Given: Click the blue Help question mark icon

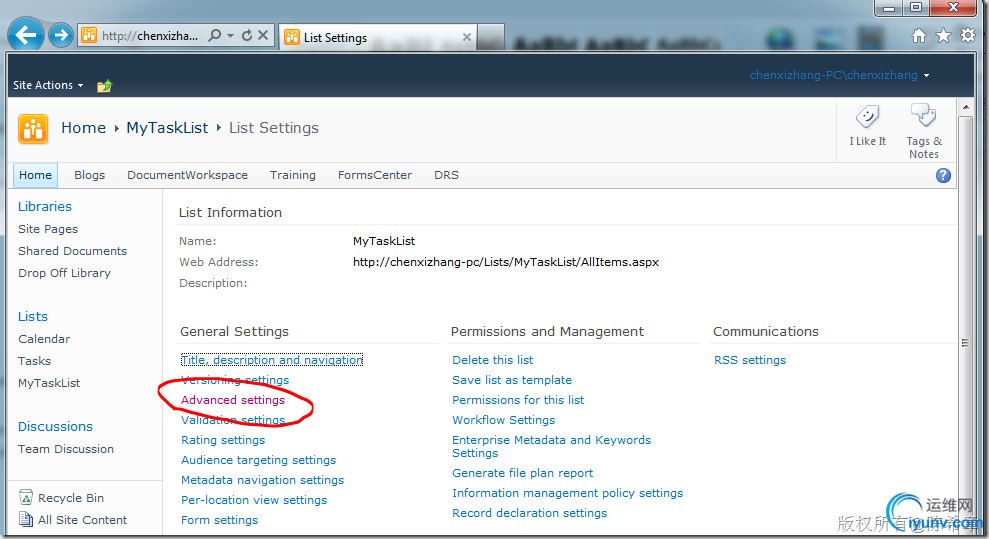Looking at the screenshot, I should [943, 176].
